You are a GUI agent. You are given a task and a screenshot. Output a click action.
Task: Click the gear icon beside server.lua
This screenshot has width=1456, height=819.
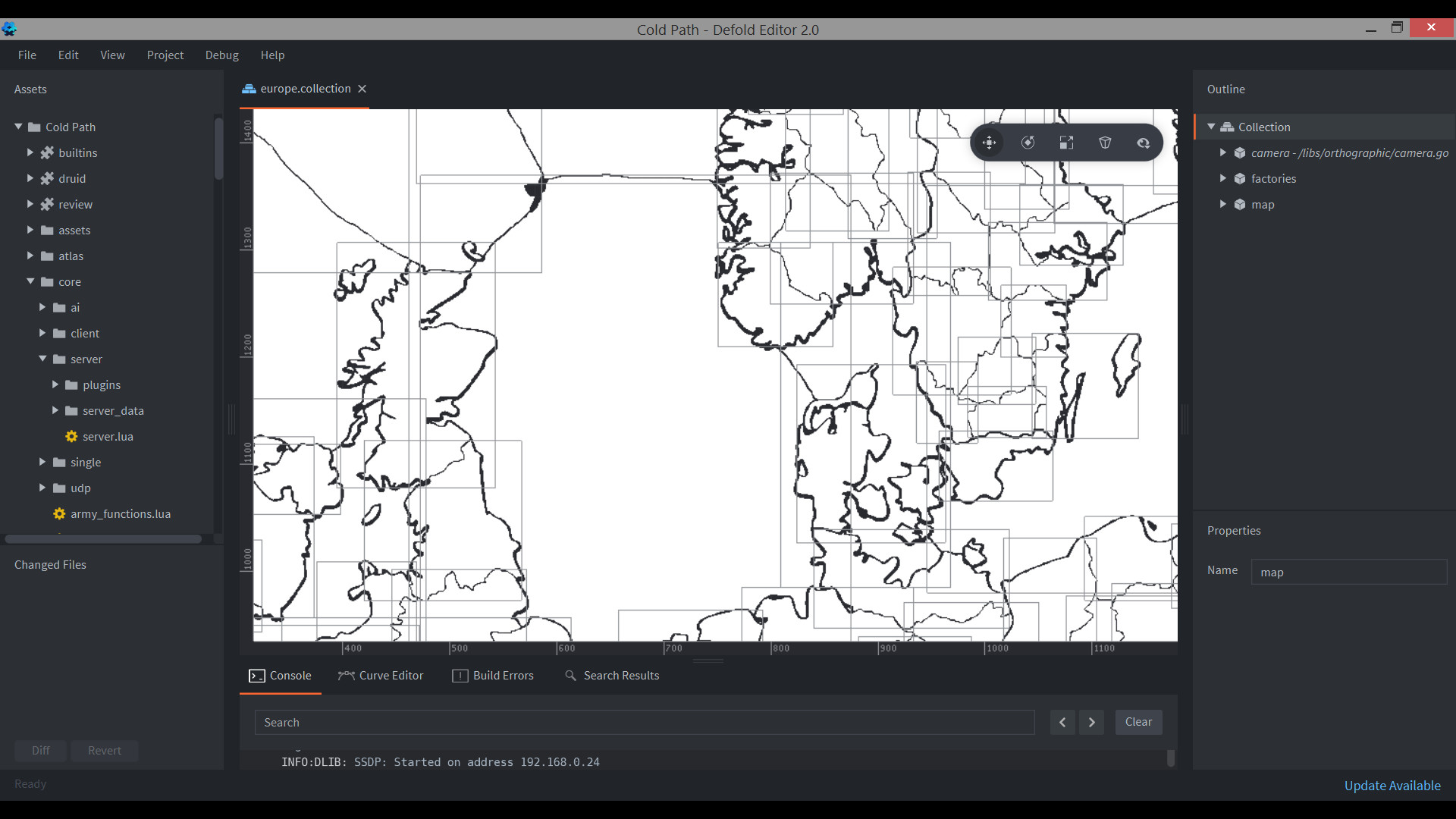(71, 436)
